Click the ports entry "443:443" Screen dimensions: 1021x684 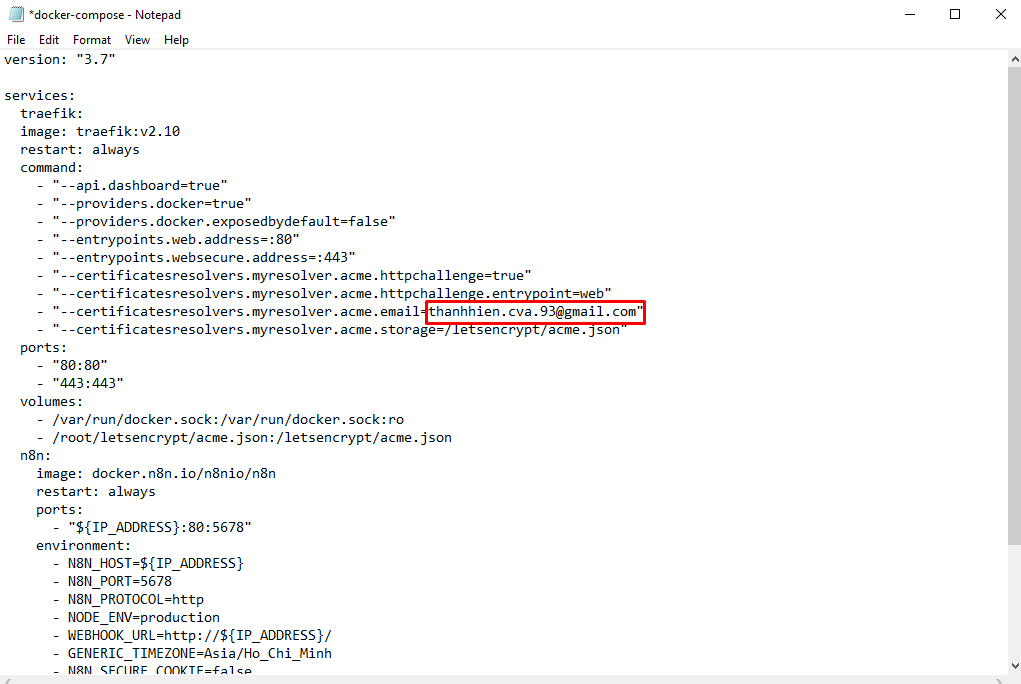(89, 383)
